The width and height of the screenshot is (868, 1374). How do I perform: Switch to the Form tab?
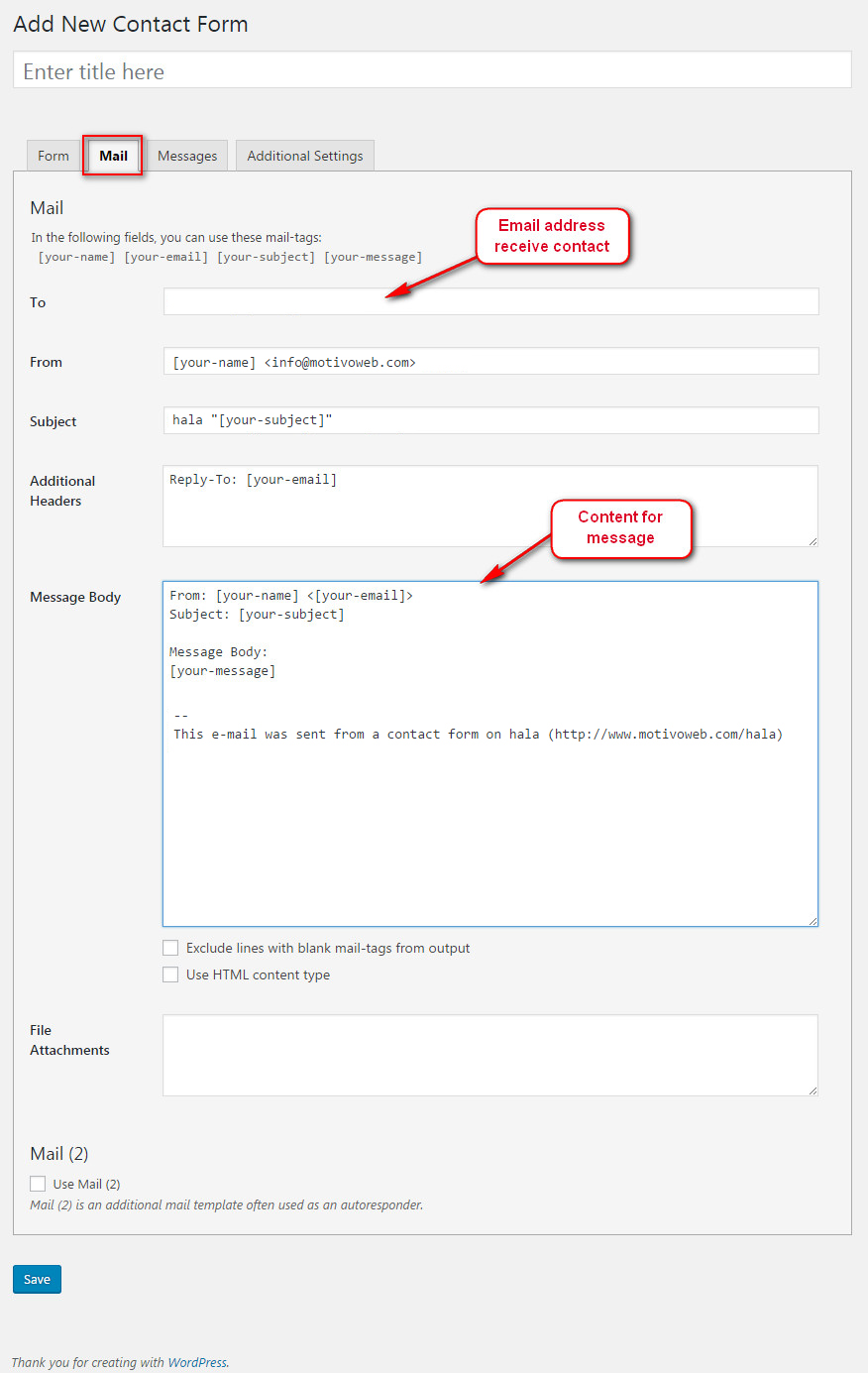(x=54, y=156)
